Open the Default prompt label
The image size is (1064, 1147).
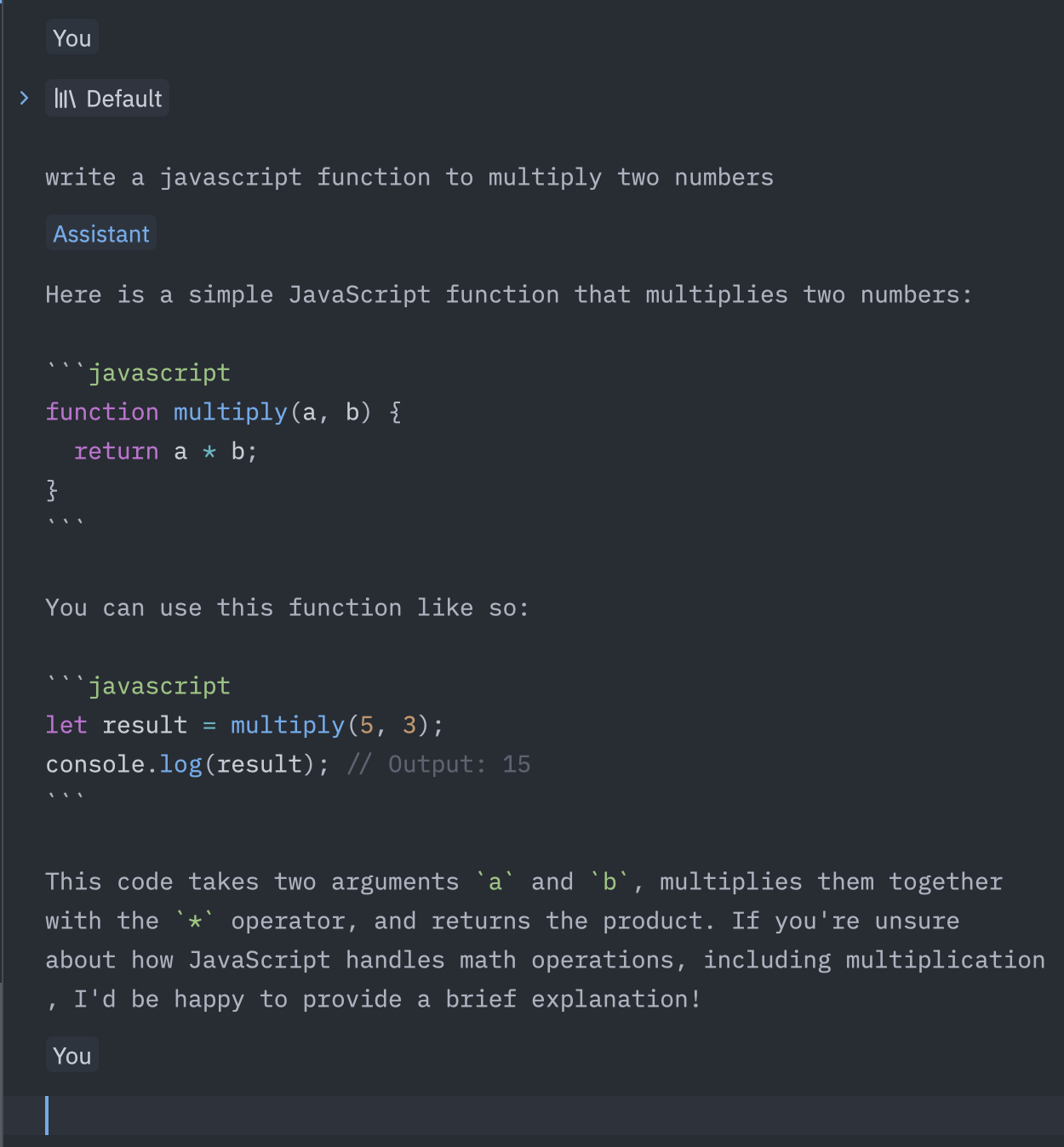107,99
